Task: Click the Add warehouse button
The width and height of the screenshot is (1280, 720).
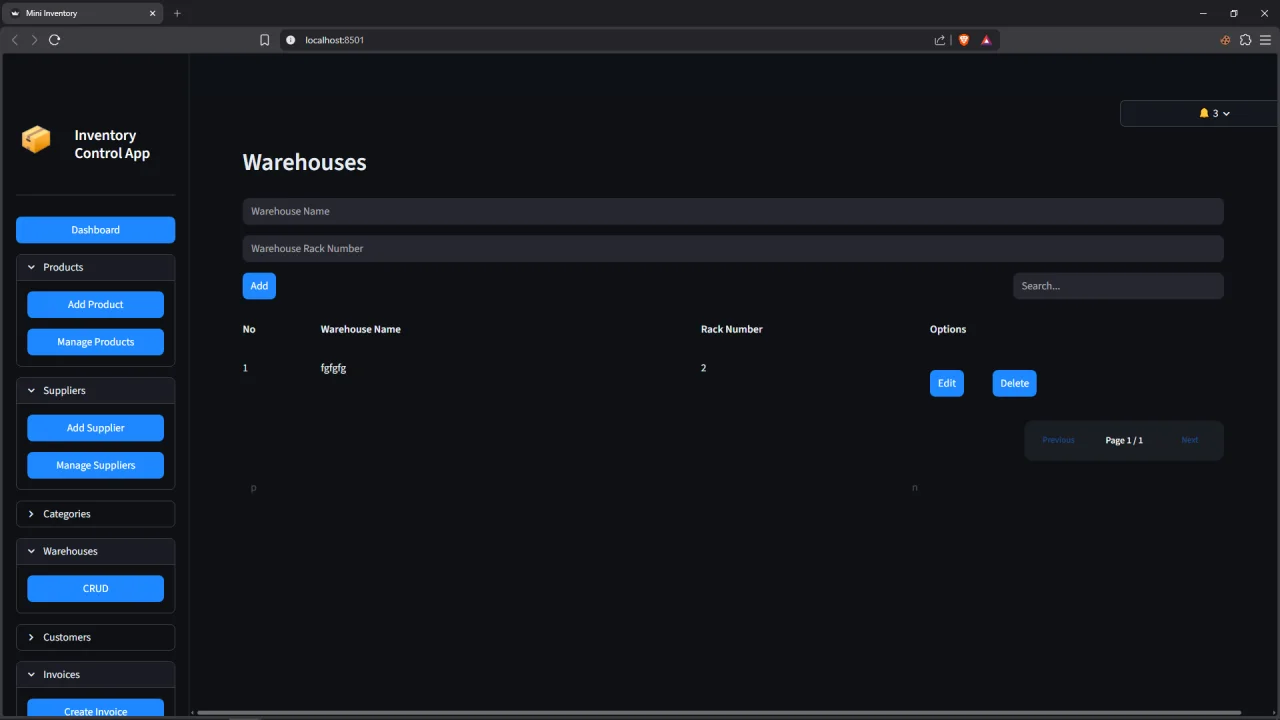Action: coord(259,286)
